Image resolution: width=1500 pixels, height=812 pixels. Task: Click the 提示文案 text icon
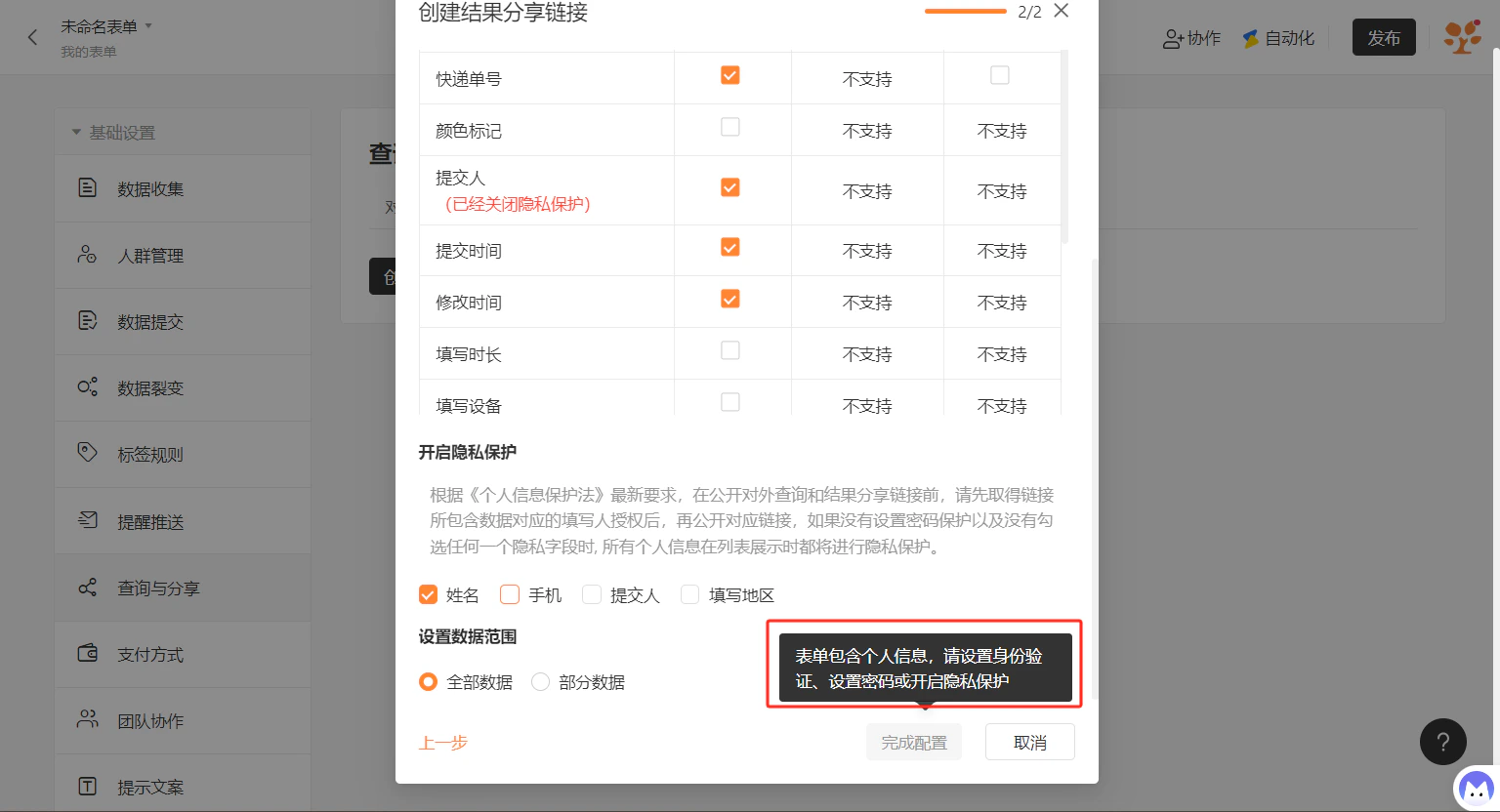[x=87, y=786]
